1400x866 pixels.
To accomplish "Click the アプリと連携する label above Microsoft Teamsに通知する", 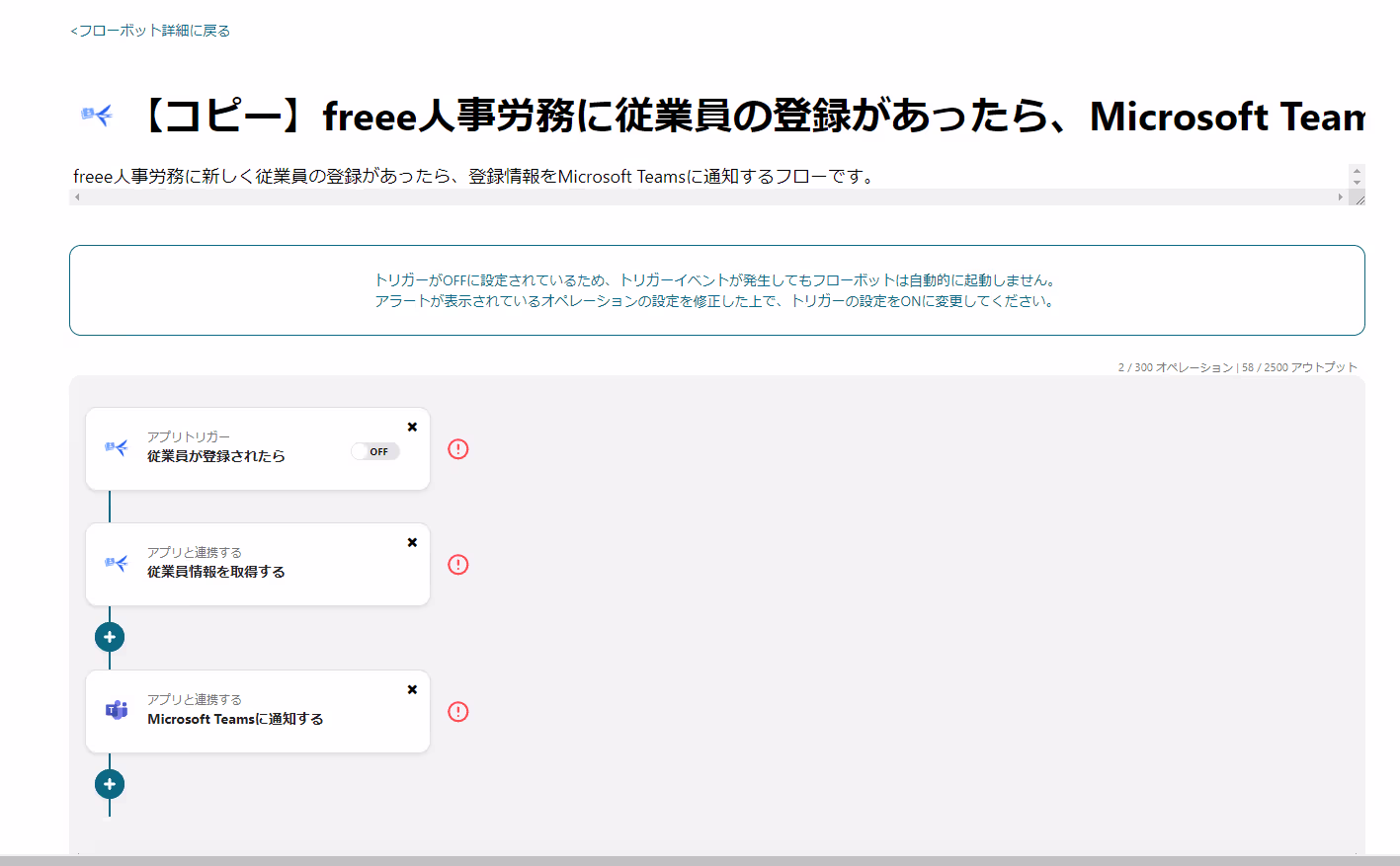I will (x=195, y=699).
